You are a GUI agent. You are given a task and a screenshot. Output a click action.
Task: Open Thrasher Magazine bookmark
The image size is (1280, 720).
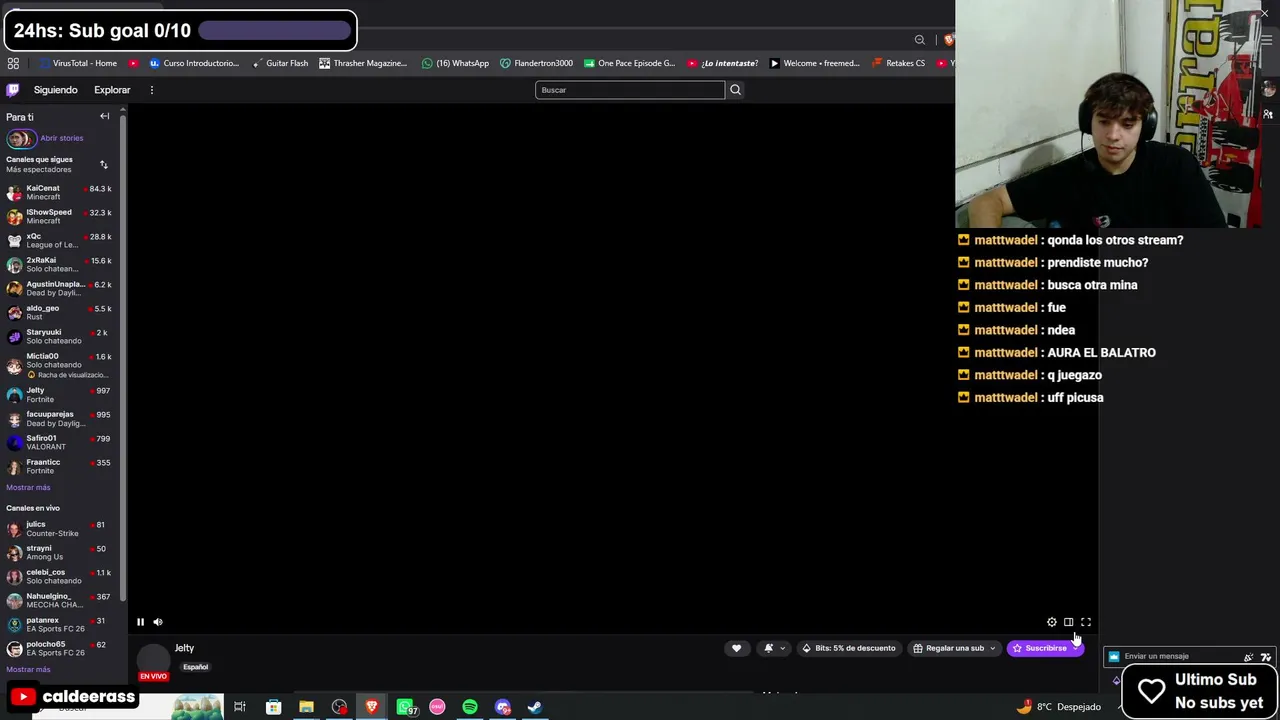pyautogui.click(x=363, y=63)
